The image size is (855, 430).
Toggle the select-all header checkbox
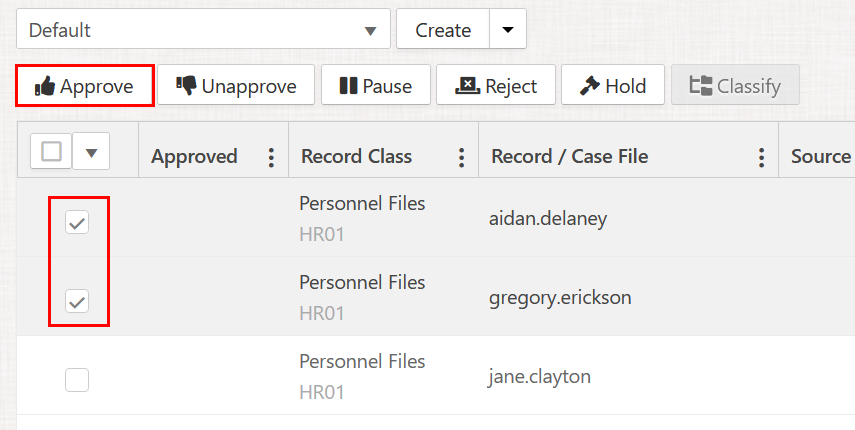coord(52,152)
